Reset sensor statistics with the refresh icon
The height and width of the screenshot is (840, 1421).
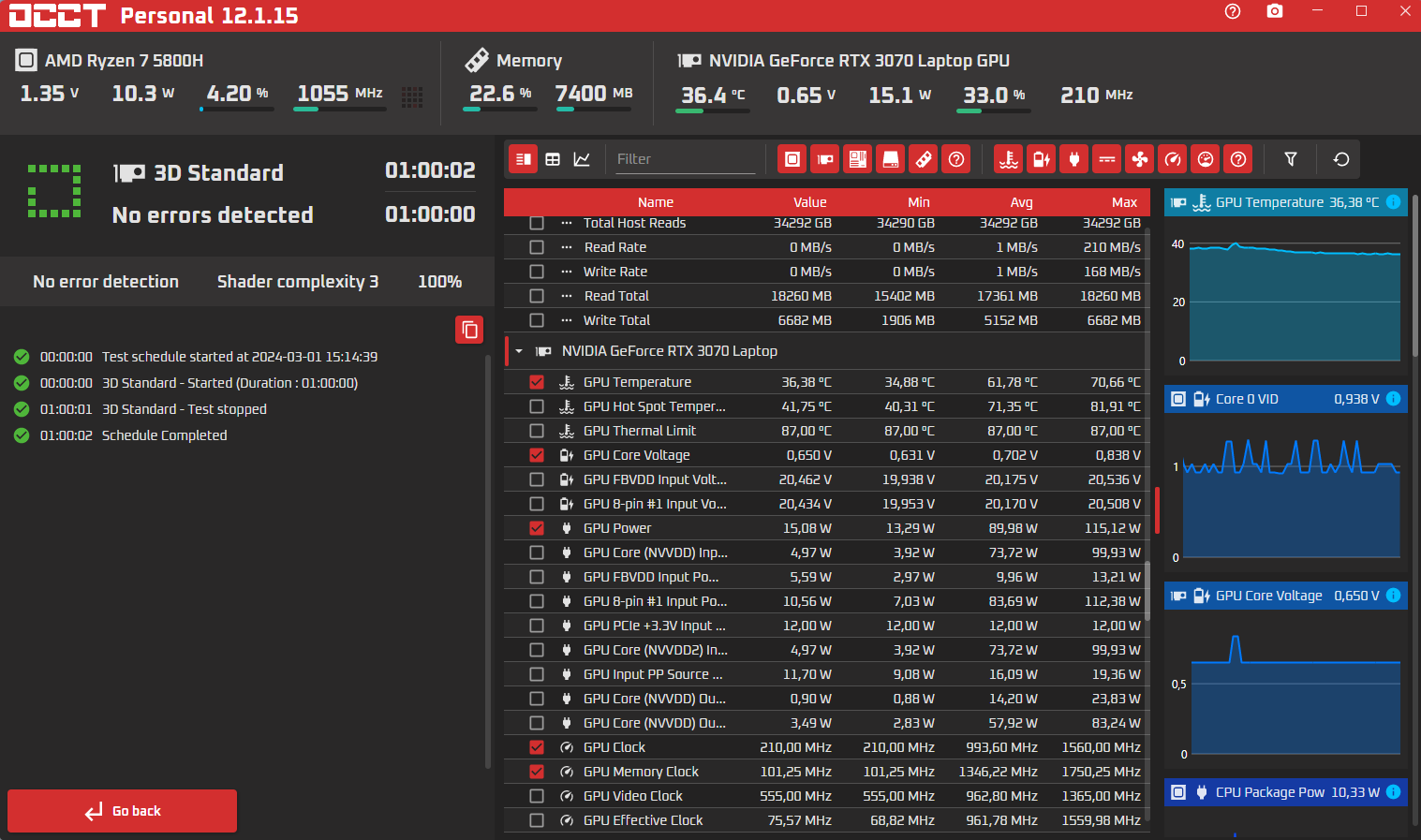pyautogui.click(x=1341, y=159)
